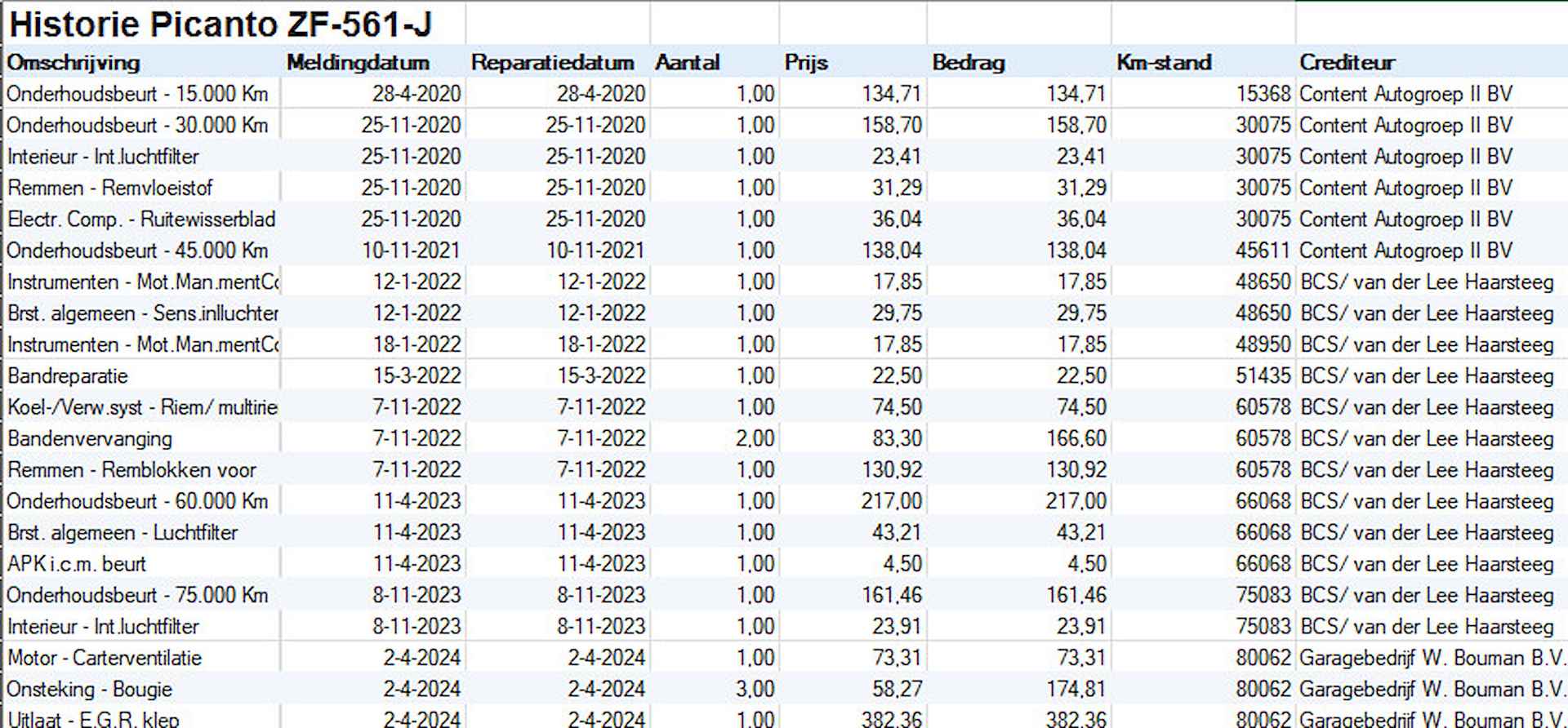Select 'Onderhoudsbeurt - 15.000 Km' cell

[142, 94]
